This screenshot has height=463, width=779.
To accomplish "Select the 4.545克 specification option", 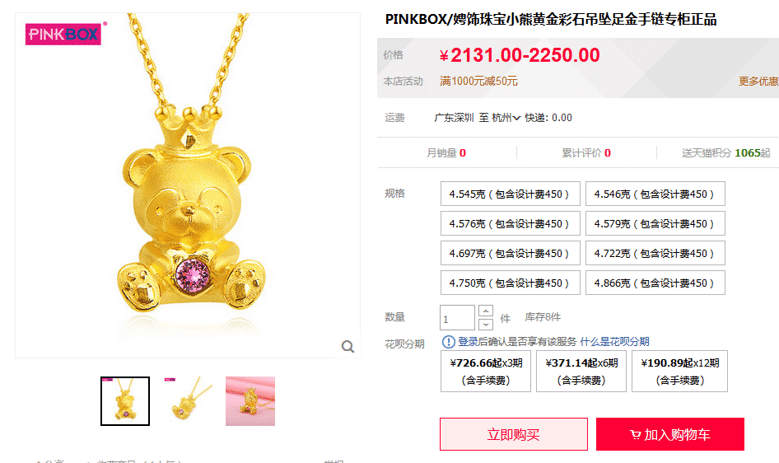I will pyautogui.click(x=510, y=194).
